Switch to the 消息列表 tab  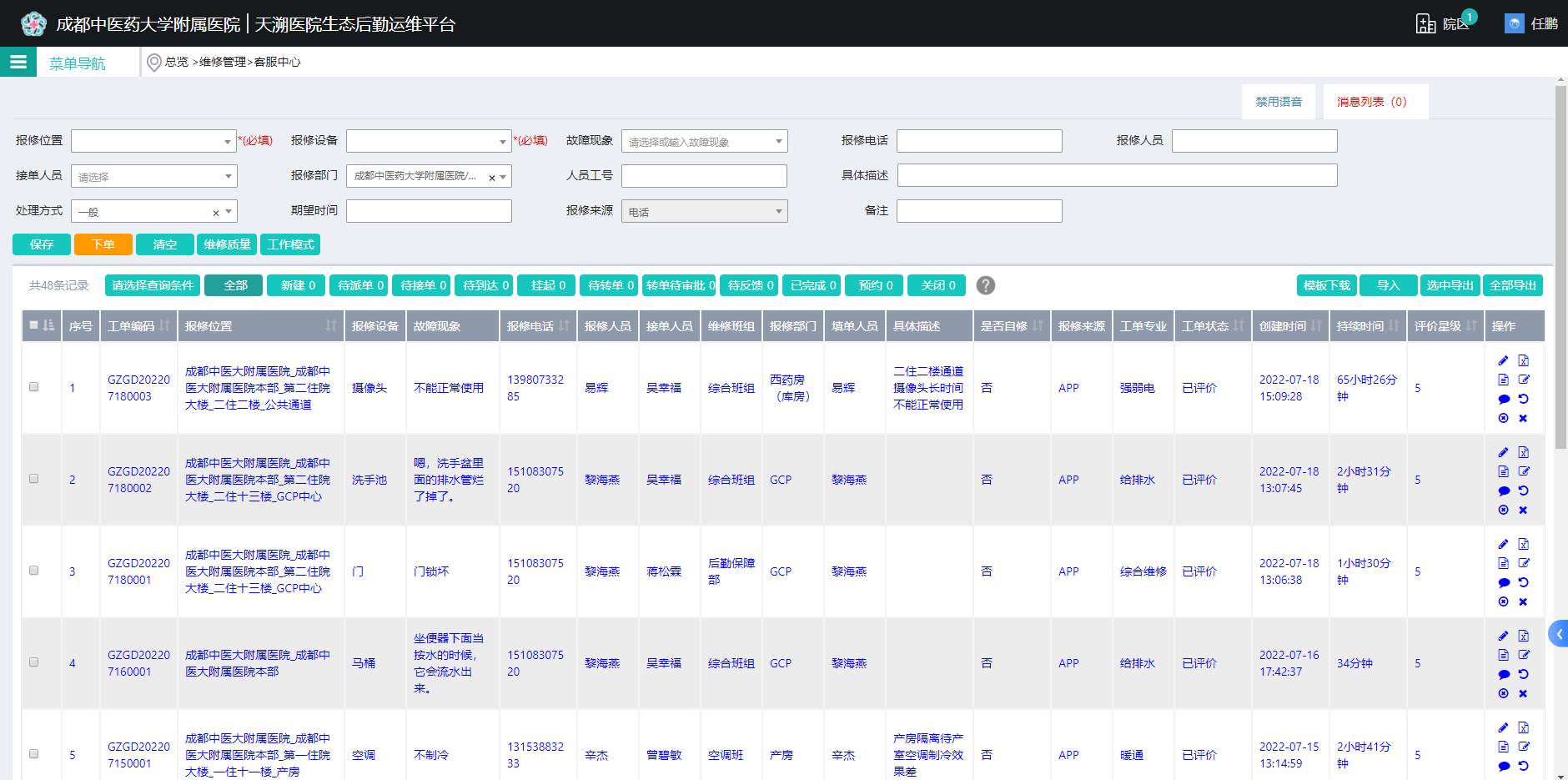pos(1375,101)
